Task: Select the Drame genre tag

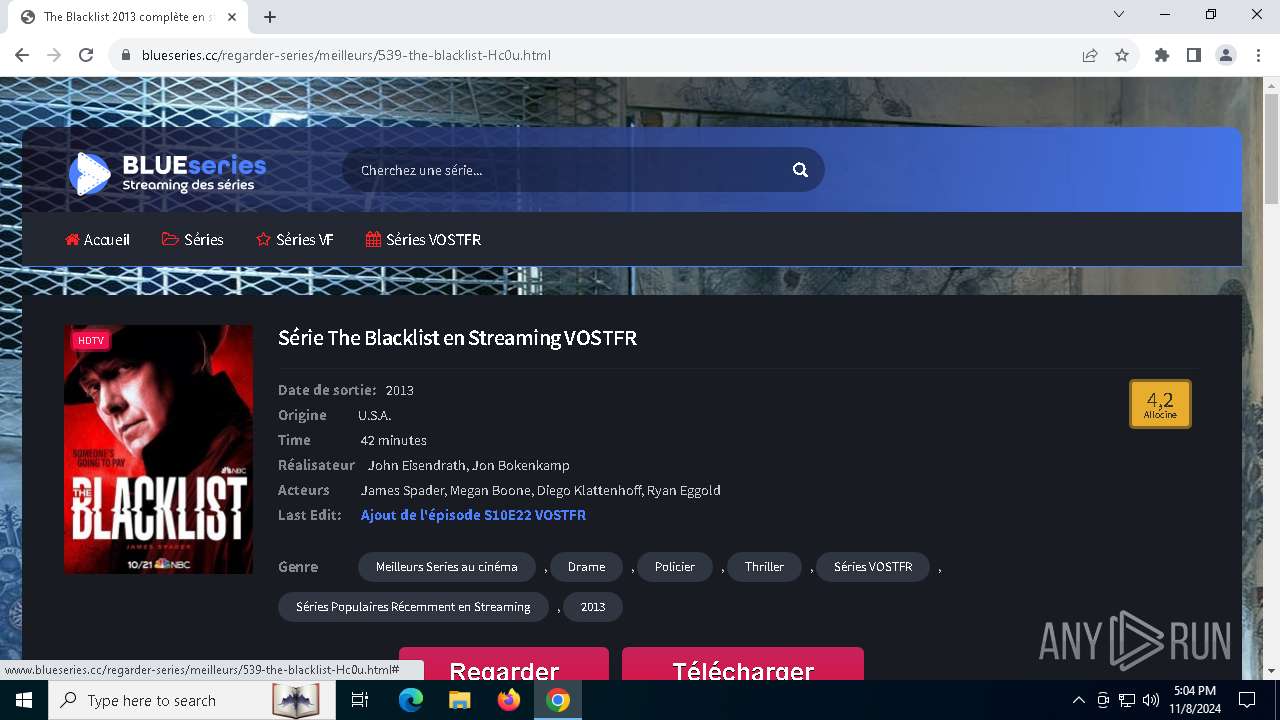Action: (x=586, y=567)
